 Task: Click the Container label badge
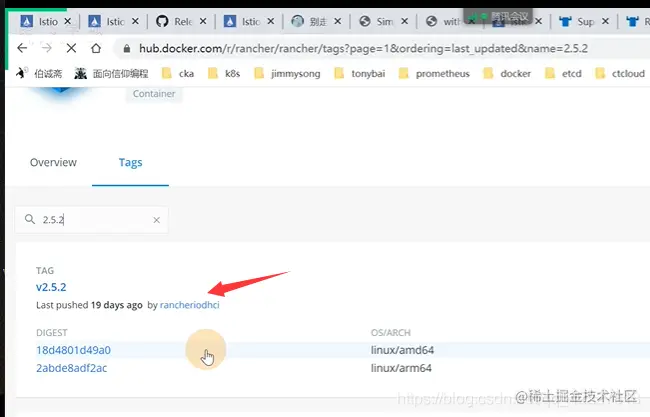(x=154, y=94)
